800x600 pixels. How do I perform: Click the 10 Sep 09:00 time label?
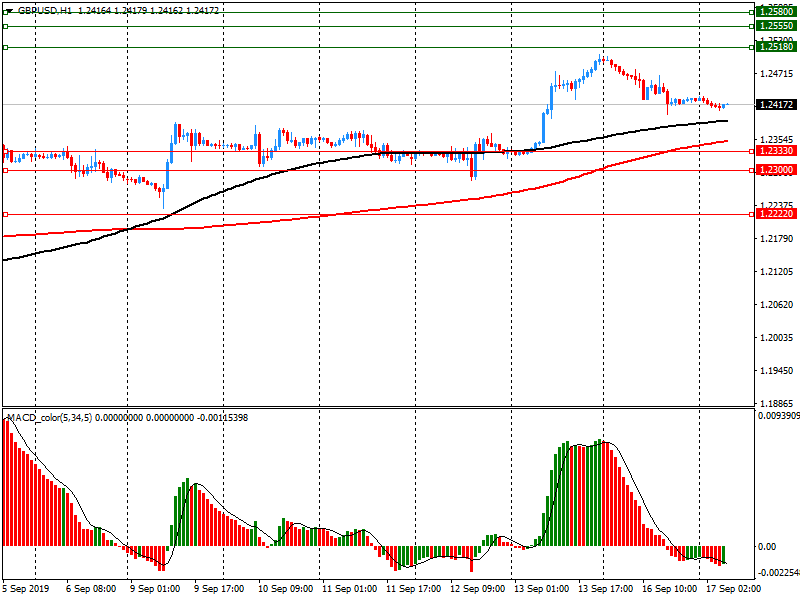click(x=286, y=589)
